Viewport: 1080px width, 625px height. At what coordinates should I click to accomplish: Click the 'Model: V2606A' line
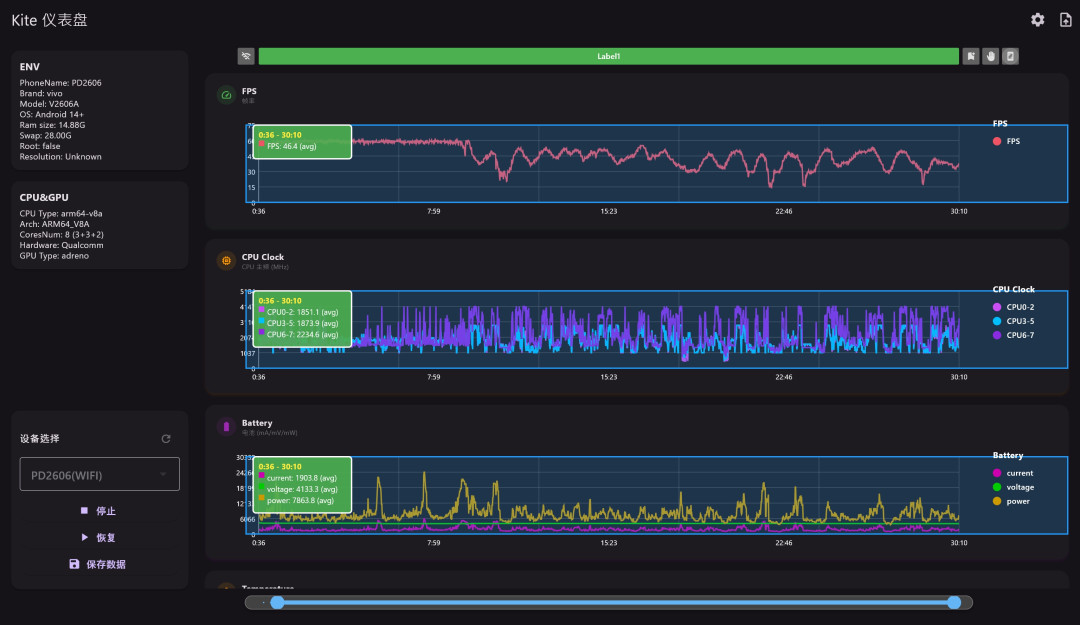point(49,104)
